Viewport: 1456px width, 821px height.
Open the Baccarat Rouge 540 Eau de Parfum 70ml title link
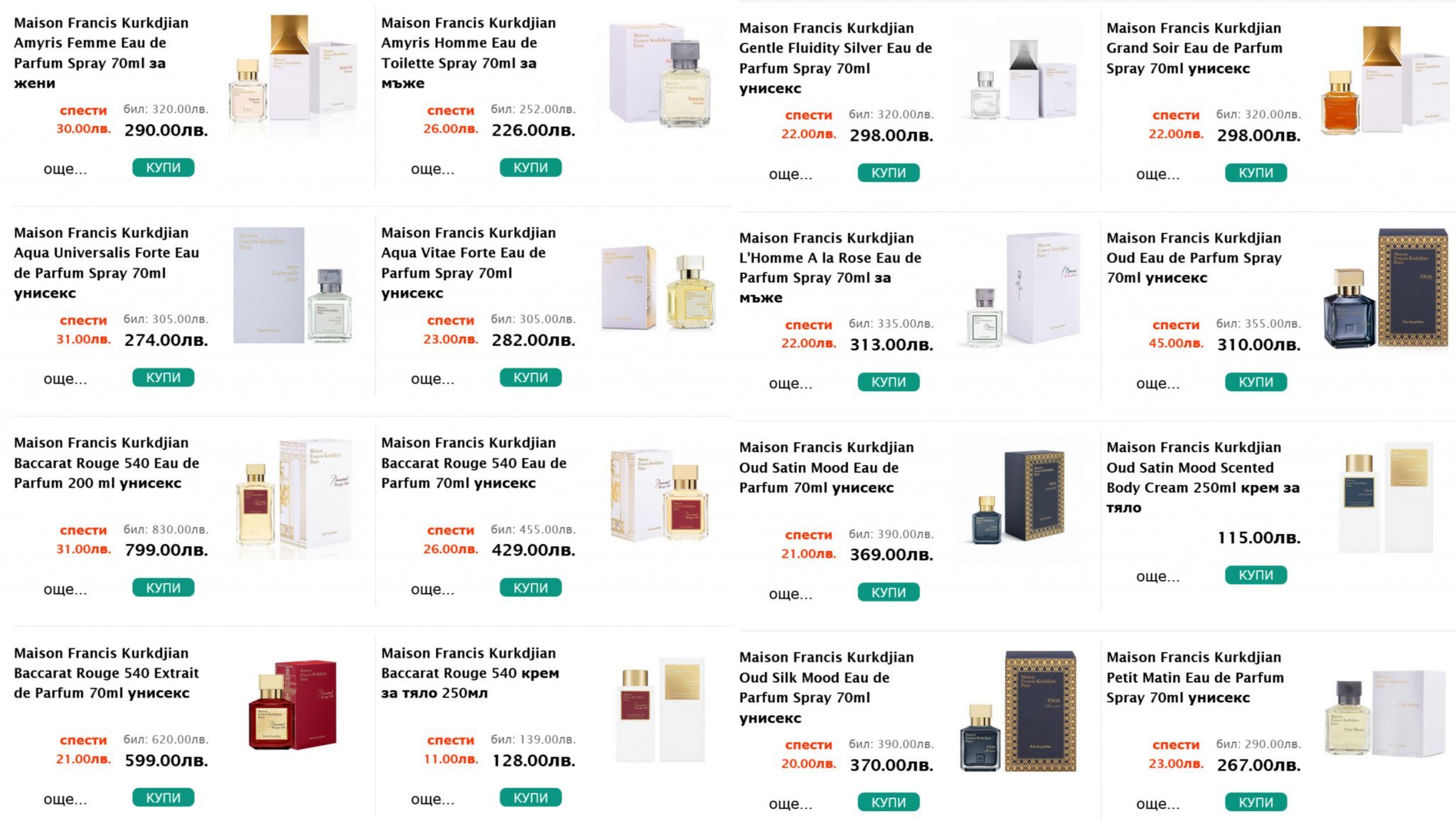[473, 463]
